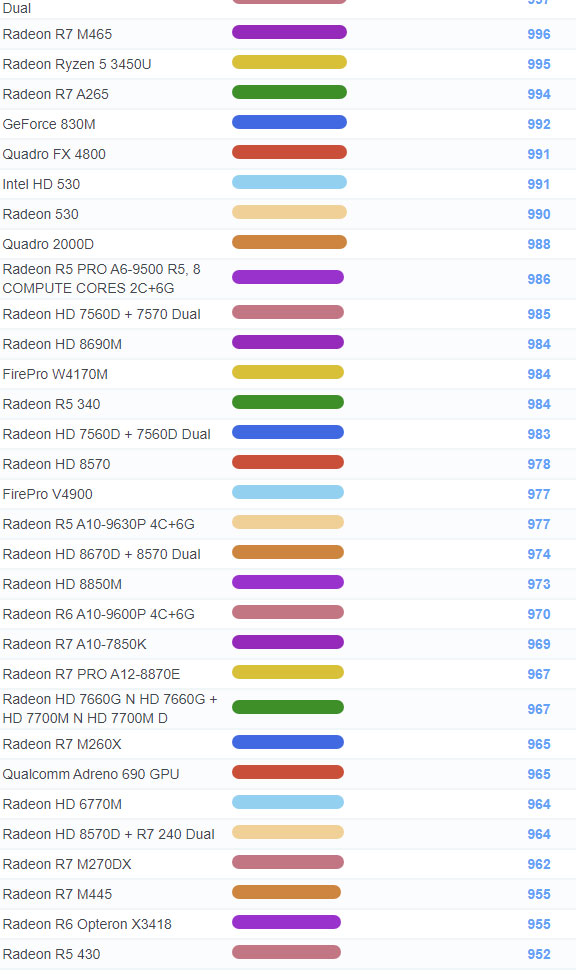Select Radeon R5 340 entry

click(51, 404)
